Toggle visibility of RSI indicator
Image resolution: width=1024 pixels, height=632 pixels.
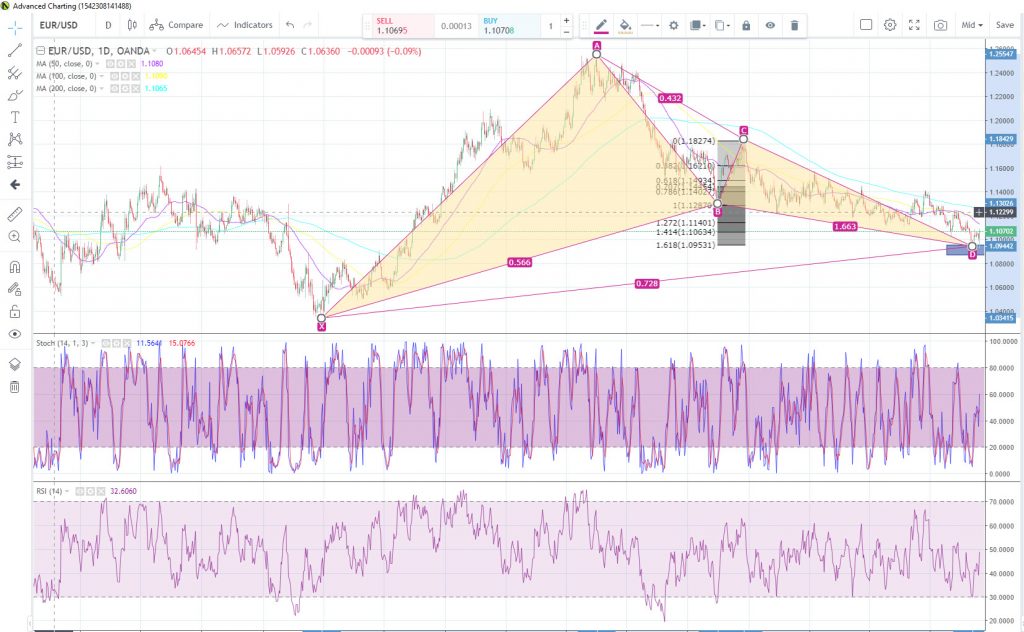[80, 491]
